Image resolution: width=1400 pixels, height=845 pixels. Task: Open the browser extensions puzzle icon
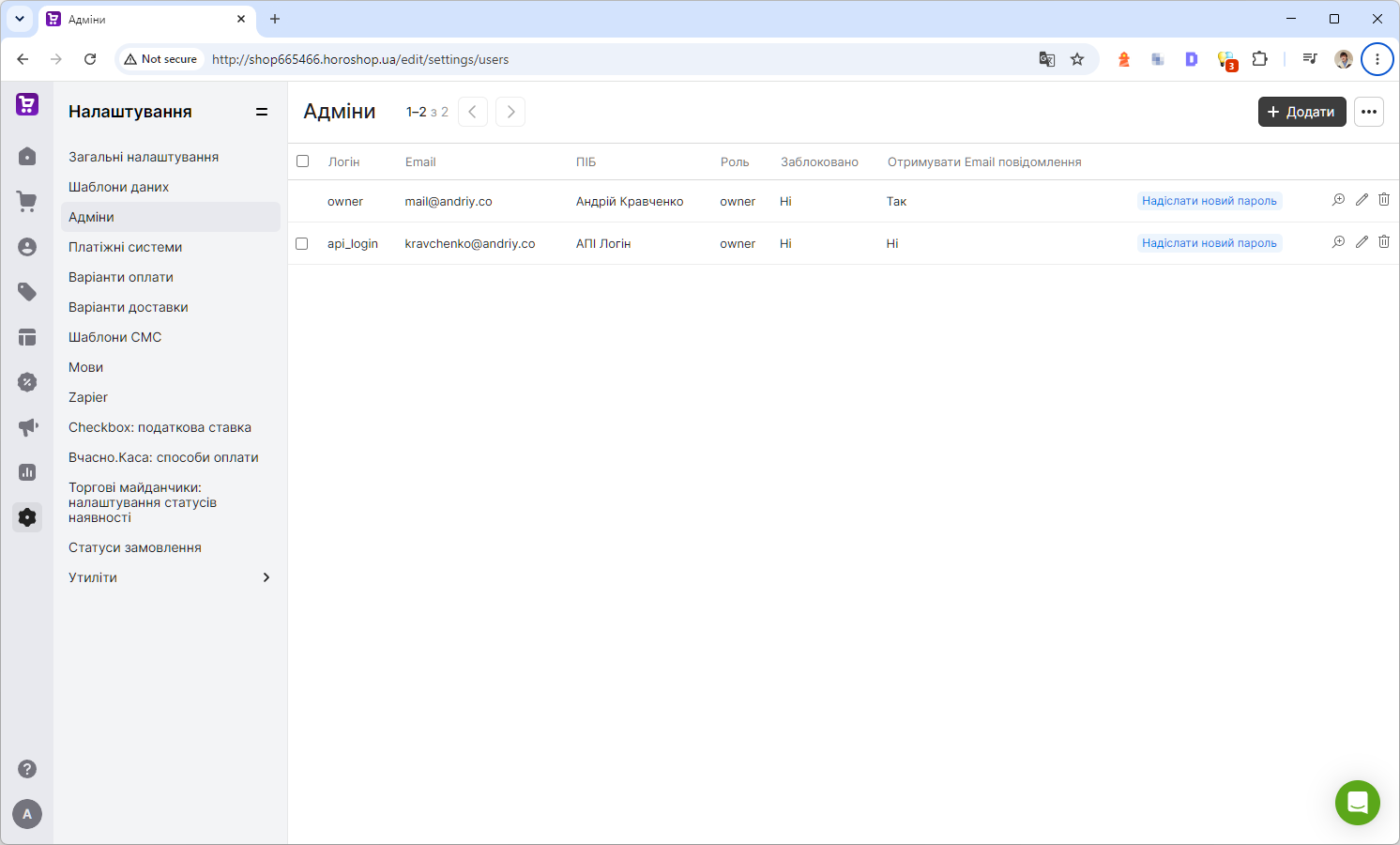tap(1260, 59)
